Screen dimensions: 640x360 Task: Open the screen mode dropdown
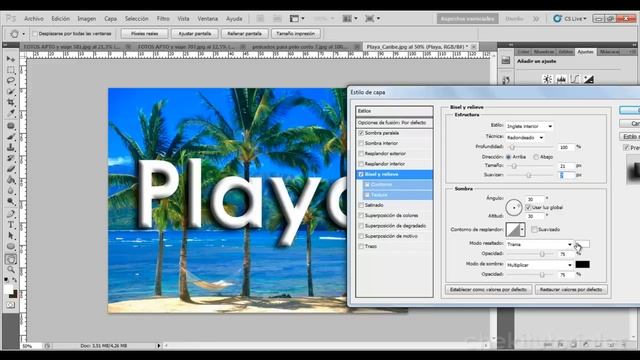(x=373, y=18)
